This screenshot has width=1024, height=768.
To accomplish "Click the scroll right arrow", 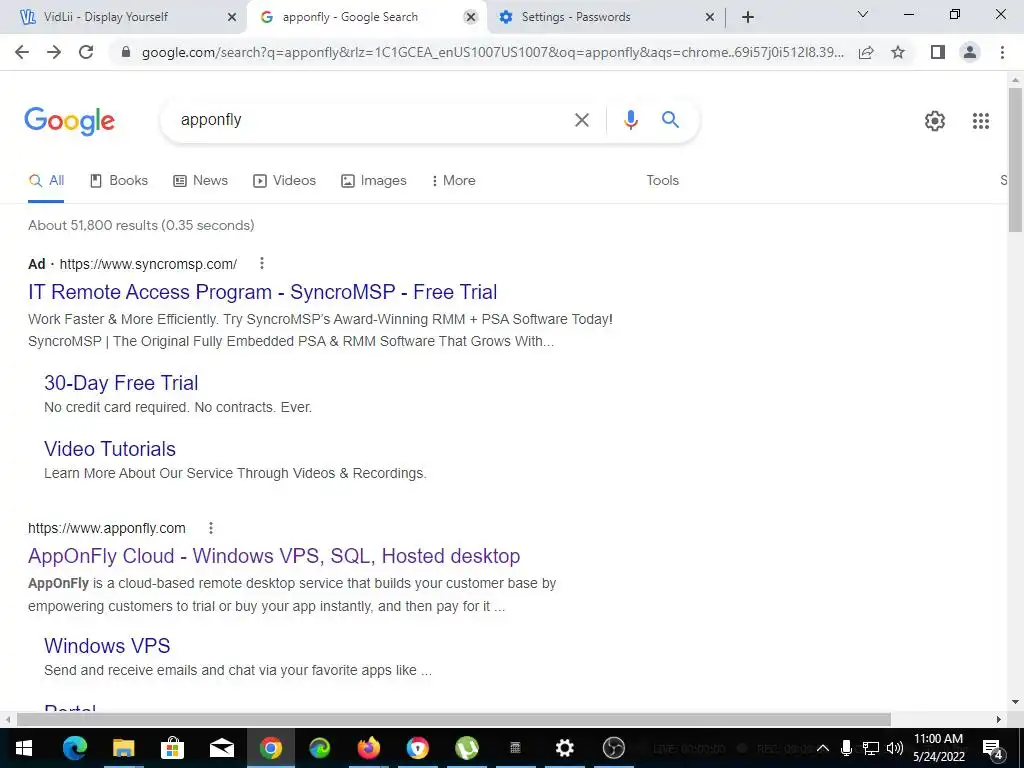I will 999,720.
